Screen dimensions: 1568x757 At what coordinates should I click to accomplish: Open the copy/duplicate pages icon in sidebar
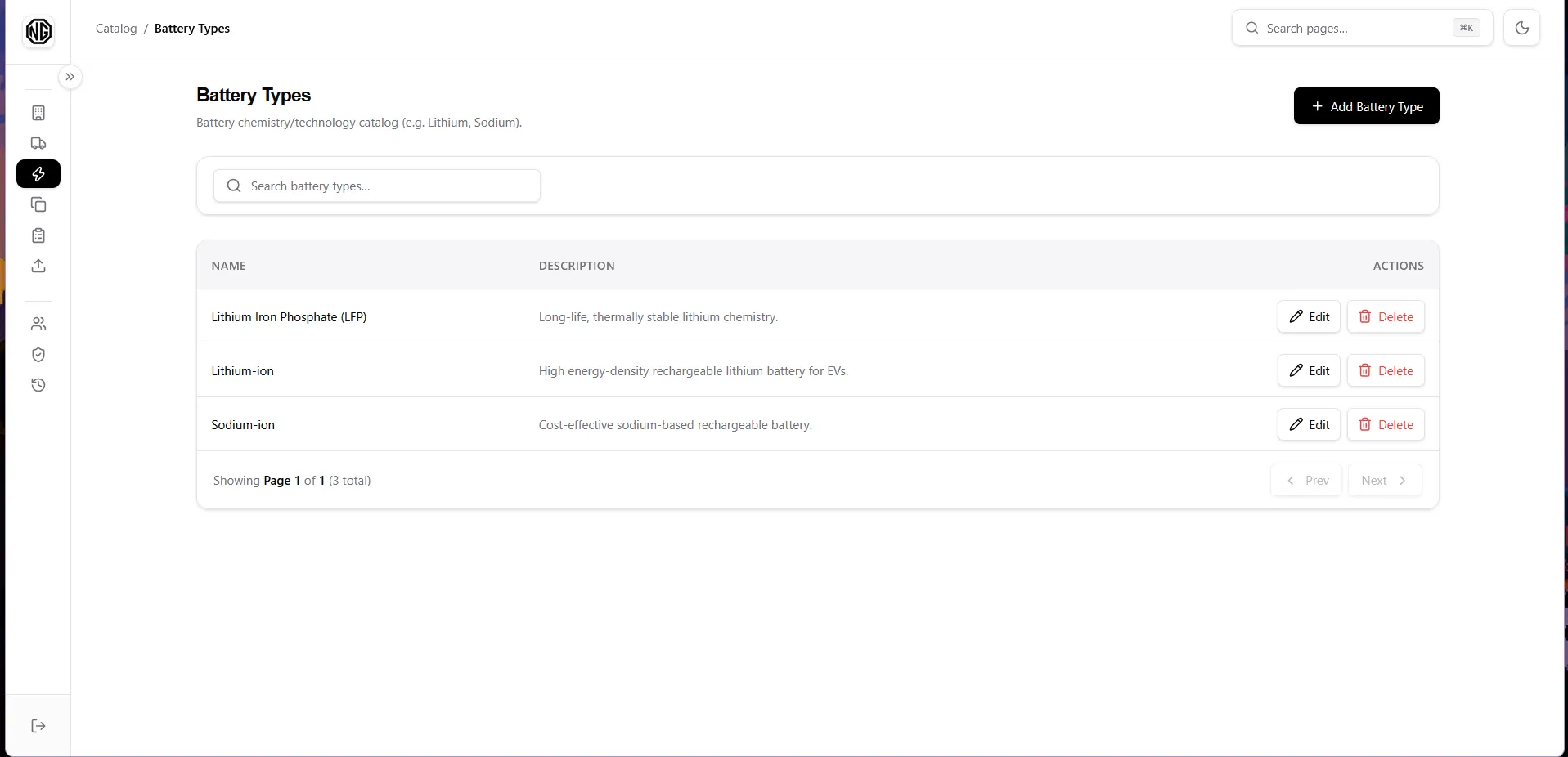[x=38, y=204]
